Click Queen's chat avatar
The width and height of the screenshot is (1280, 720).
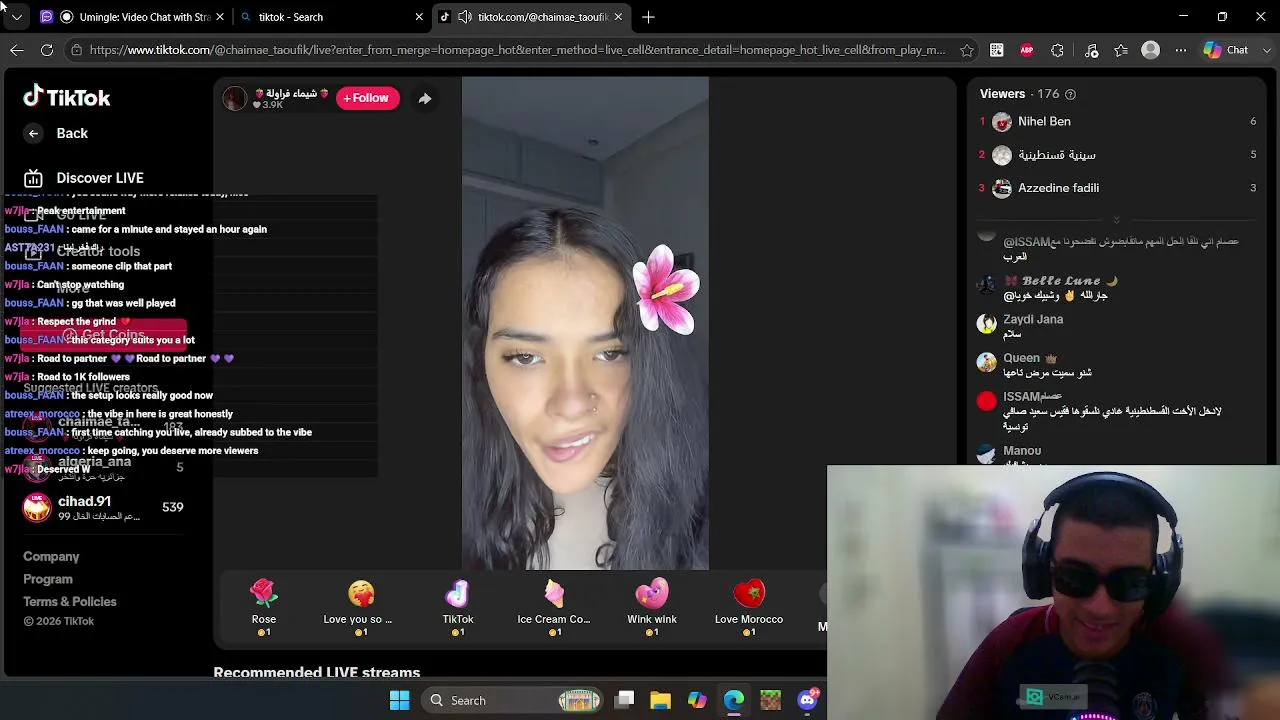tap(987, 362)
